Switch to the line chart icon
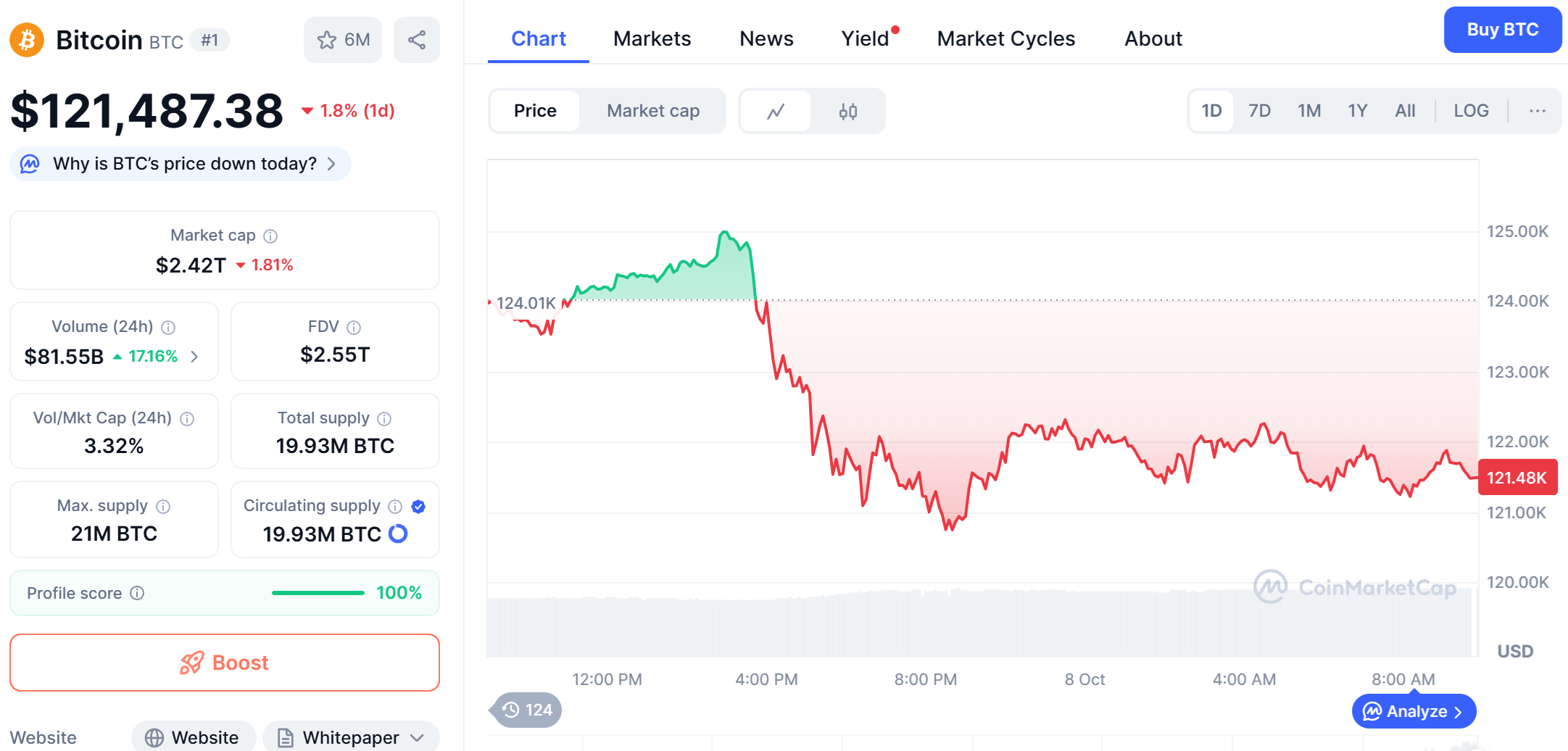The image size is (1568, 751). coord(776,112)
